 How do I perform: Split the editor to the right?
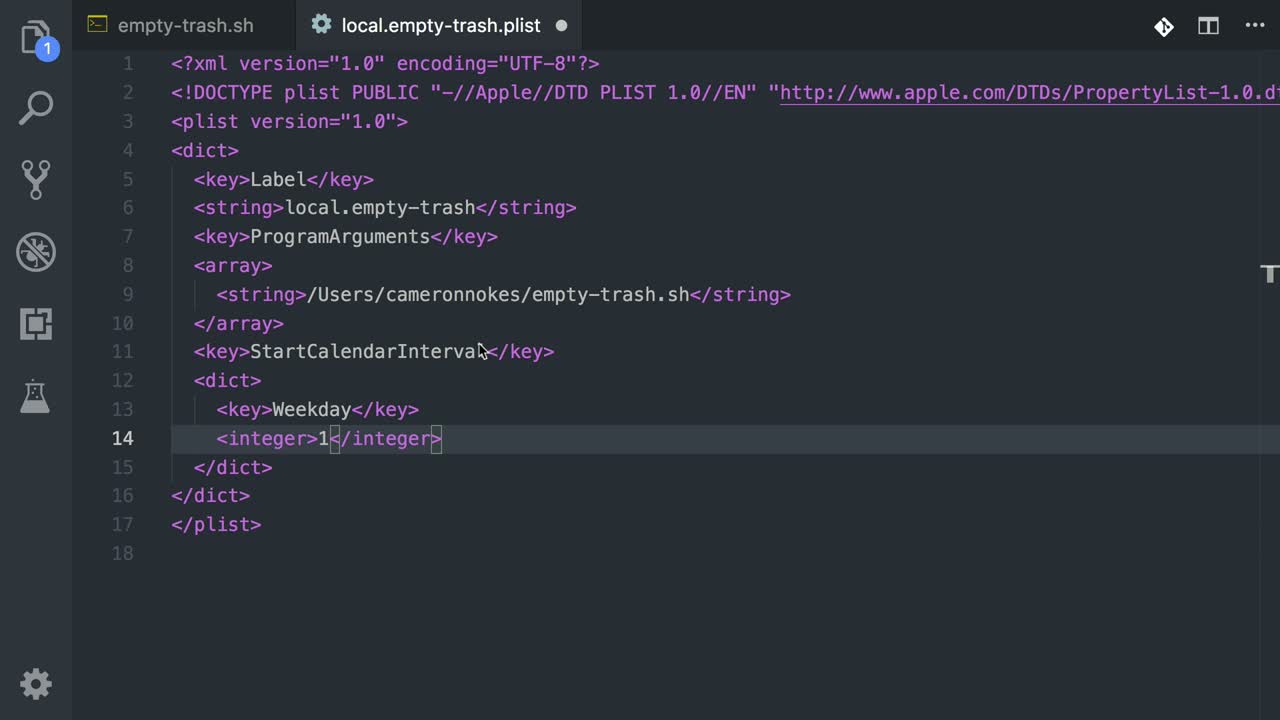tap(1209, 26)
